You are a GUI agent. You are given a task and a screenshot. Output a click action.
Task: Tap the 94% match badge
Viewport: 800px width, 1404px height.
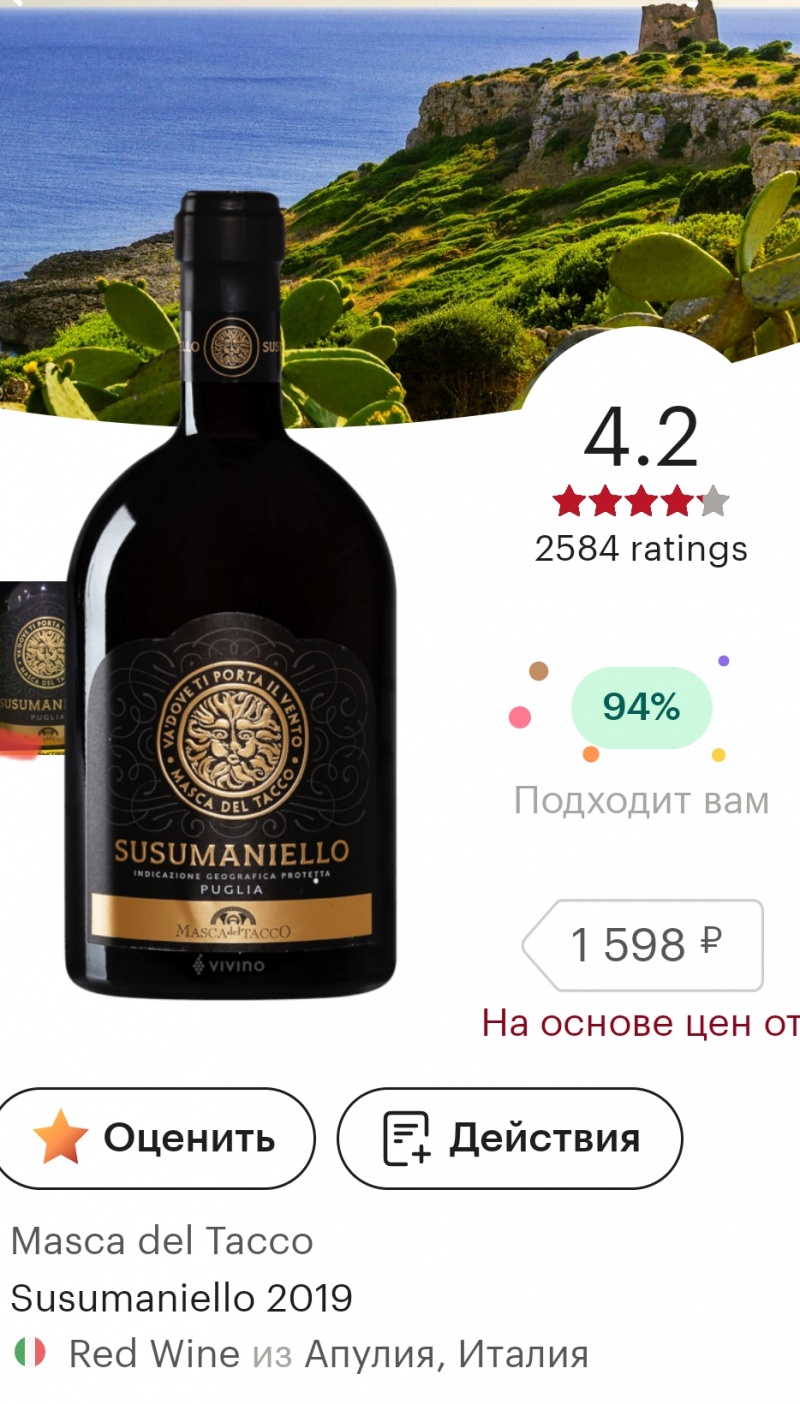[641, 708]
